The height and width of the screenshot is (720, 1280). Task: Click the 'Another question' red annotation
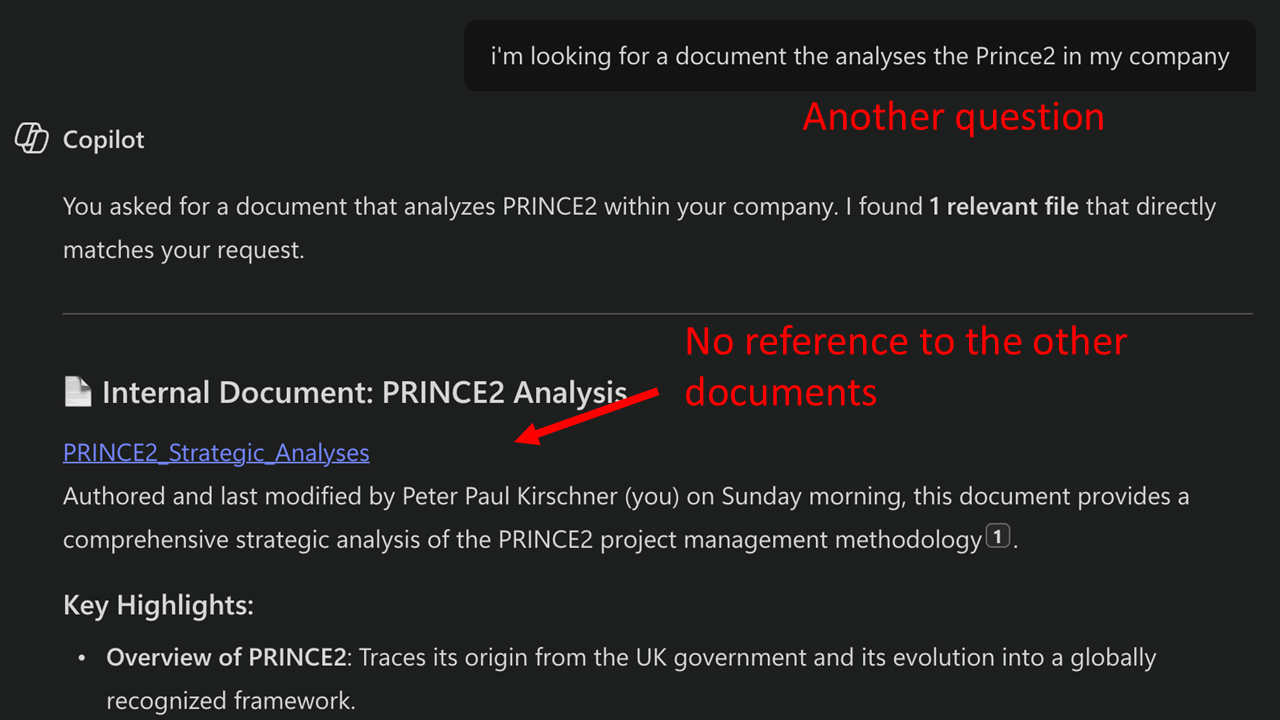tap(953, 117)
